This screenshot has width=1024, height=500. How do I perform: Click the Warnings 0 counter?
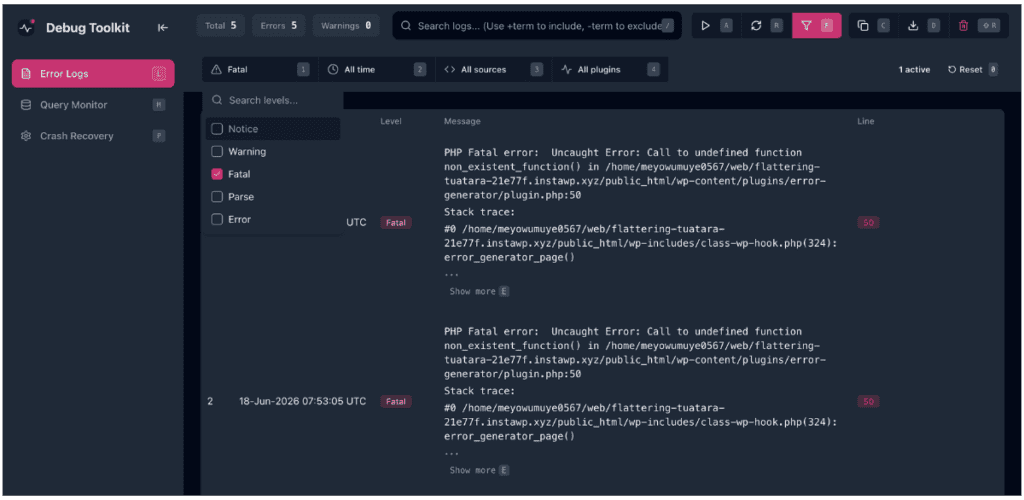346,25
